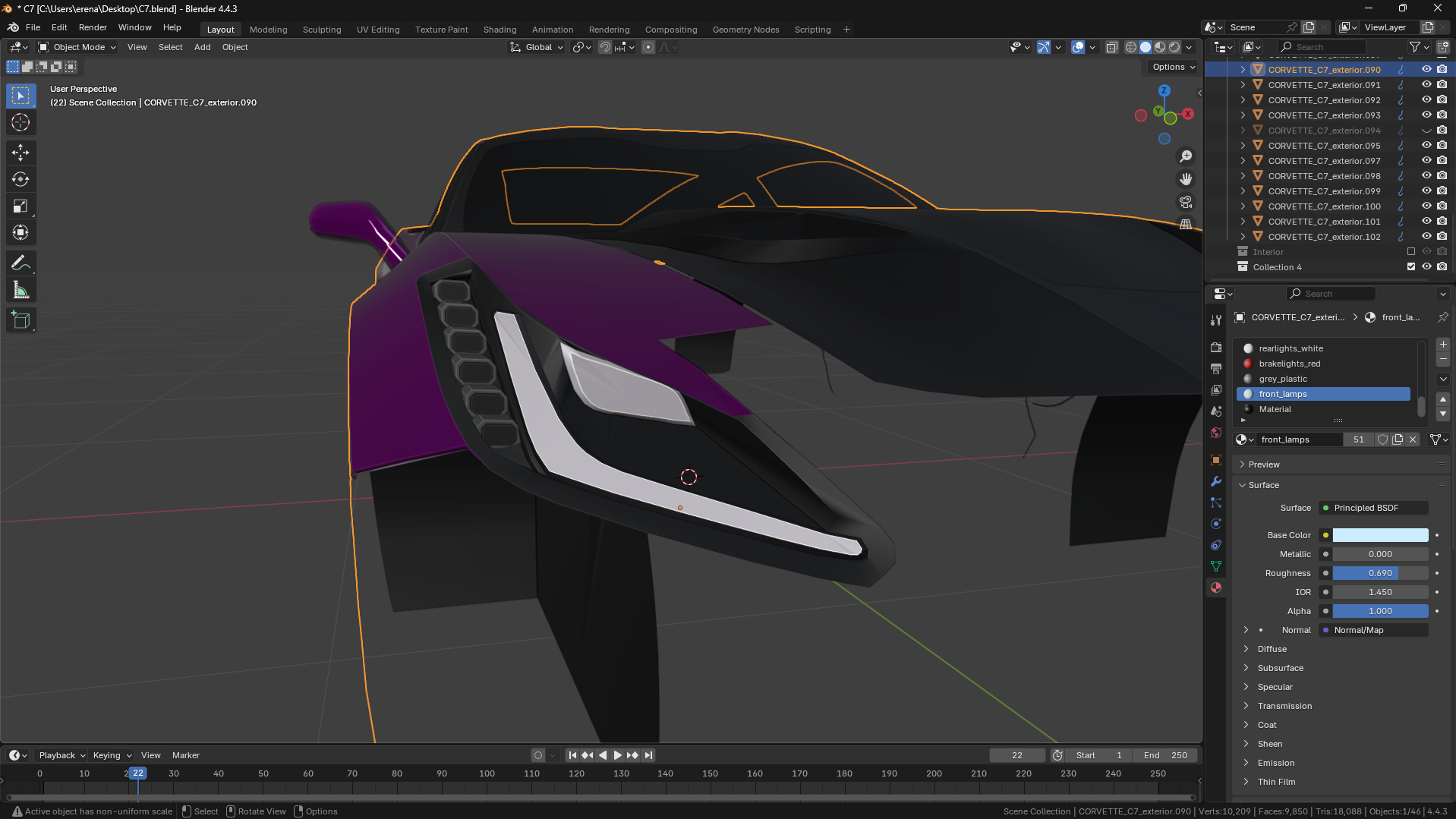Toggle proportional editing in header
This screenshot has height=819, width=1456.
648,47
